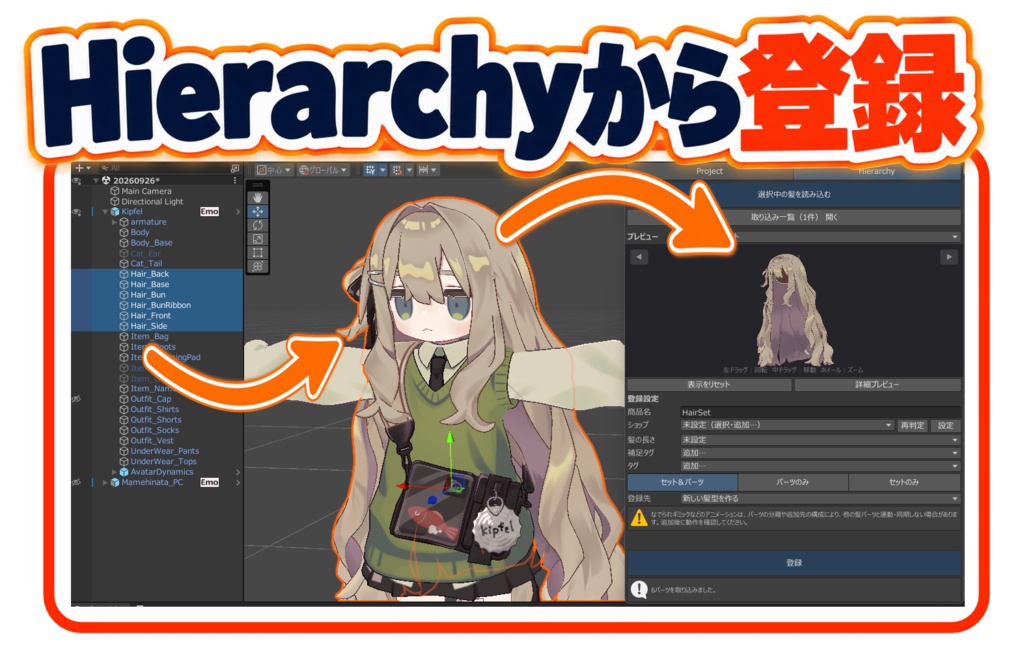Click the 詳細プレビュー button
Viewport: 1024px width, 651px height.
point(877,385)
